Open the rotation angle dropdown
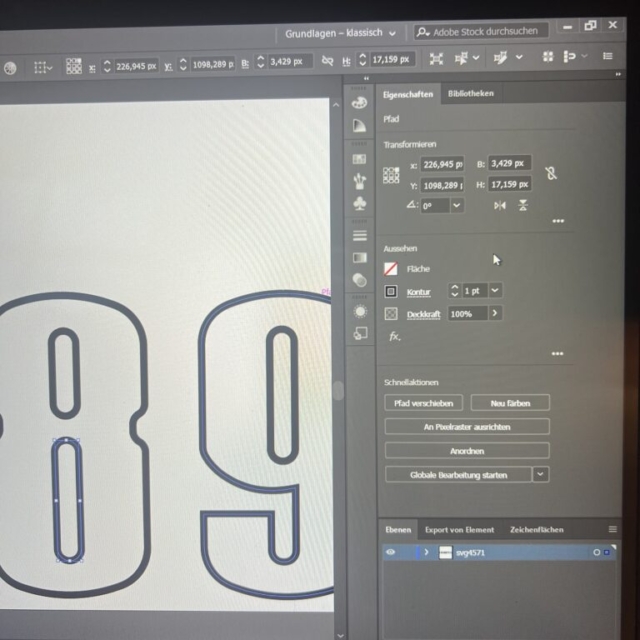Screen dimensions: 640x640 (456, 205)
